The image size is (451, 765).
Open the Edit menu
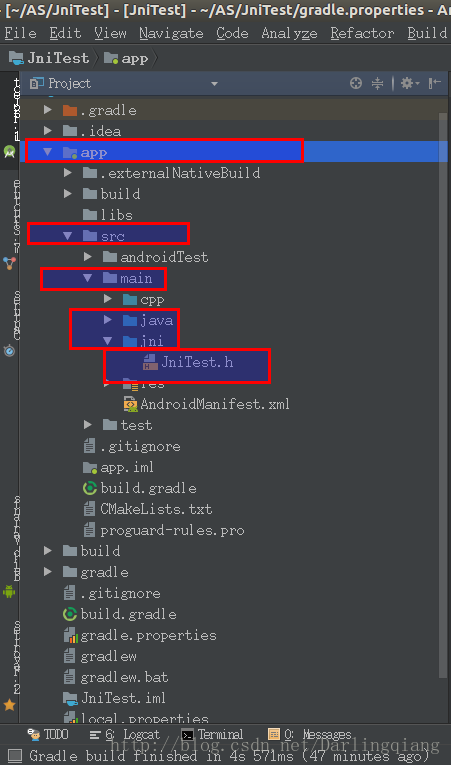[65, 33]
